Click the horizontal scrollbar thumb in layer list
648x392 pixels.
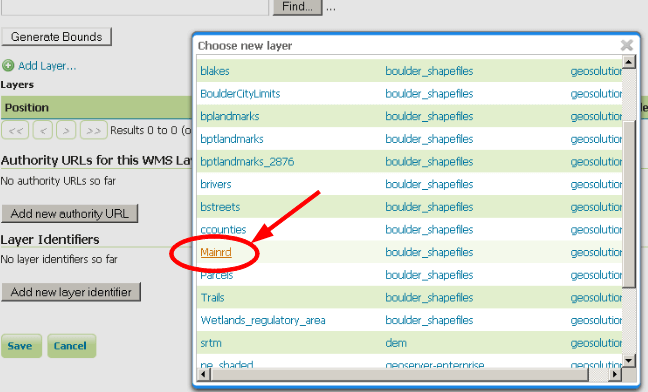click(x=399, y=374)
